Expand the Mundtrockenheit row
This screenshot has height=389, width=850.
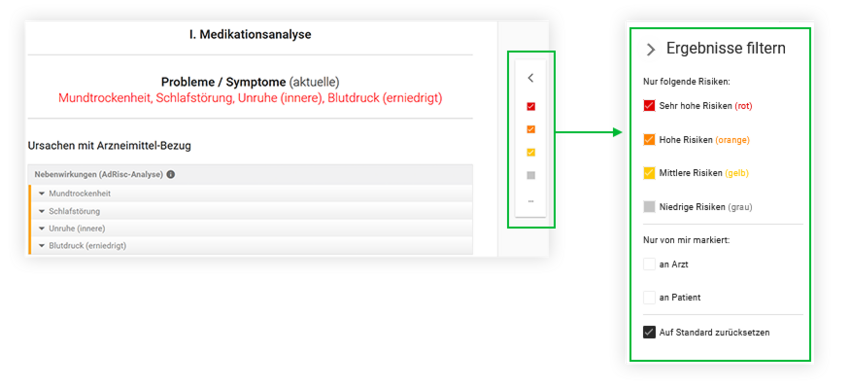[251, 193]
